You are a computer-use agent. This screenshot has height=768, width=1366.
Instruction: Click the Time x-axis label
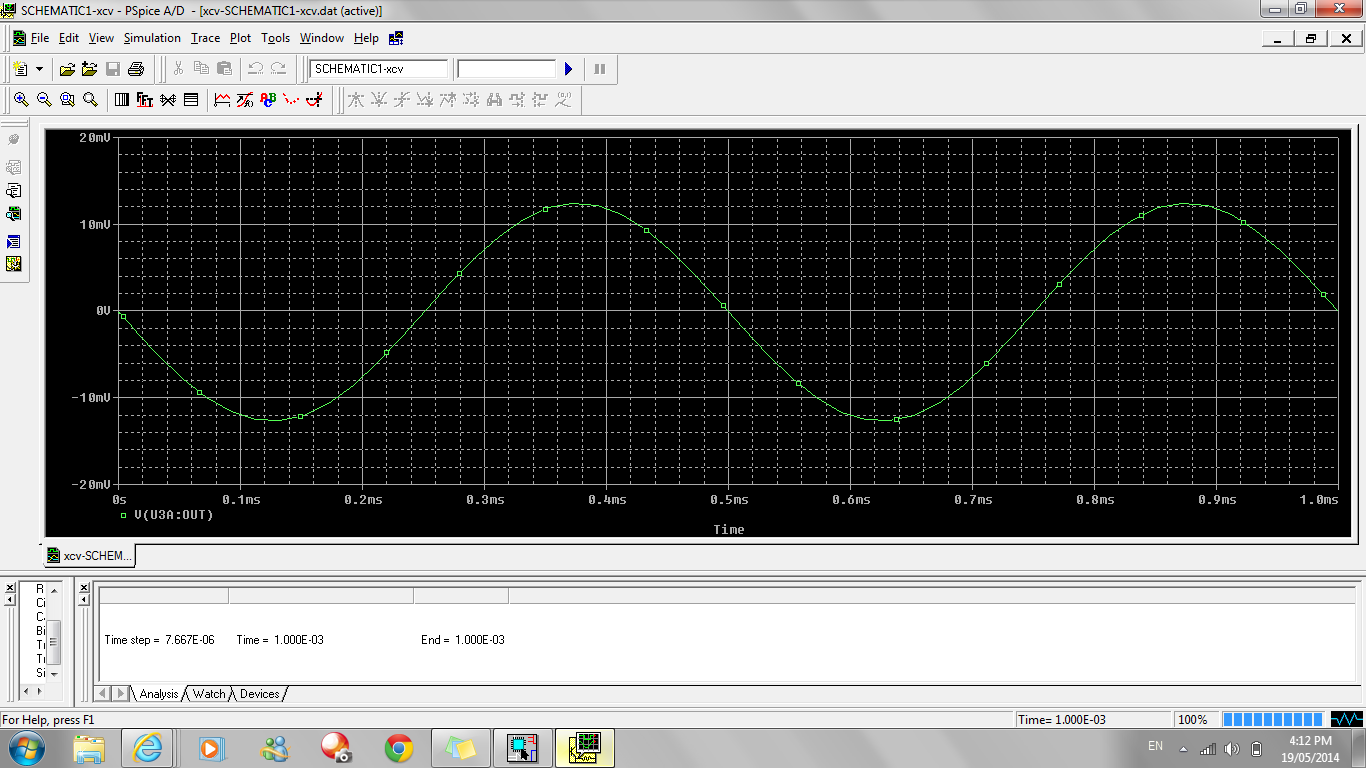click(x=729, y=529)
